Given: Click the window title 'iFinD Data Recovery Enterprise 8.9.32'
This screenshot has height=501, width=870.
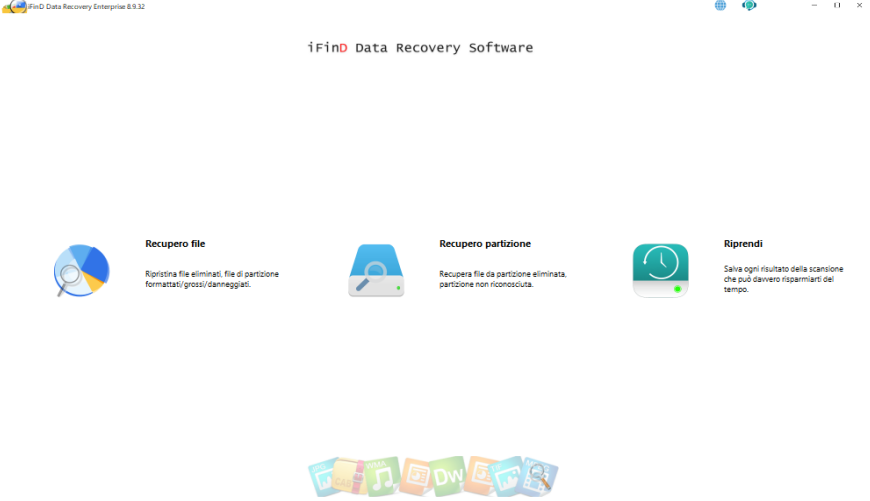Looking at the screenshot, I should click(87, 7).
